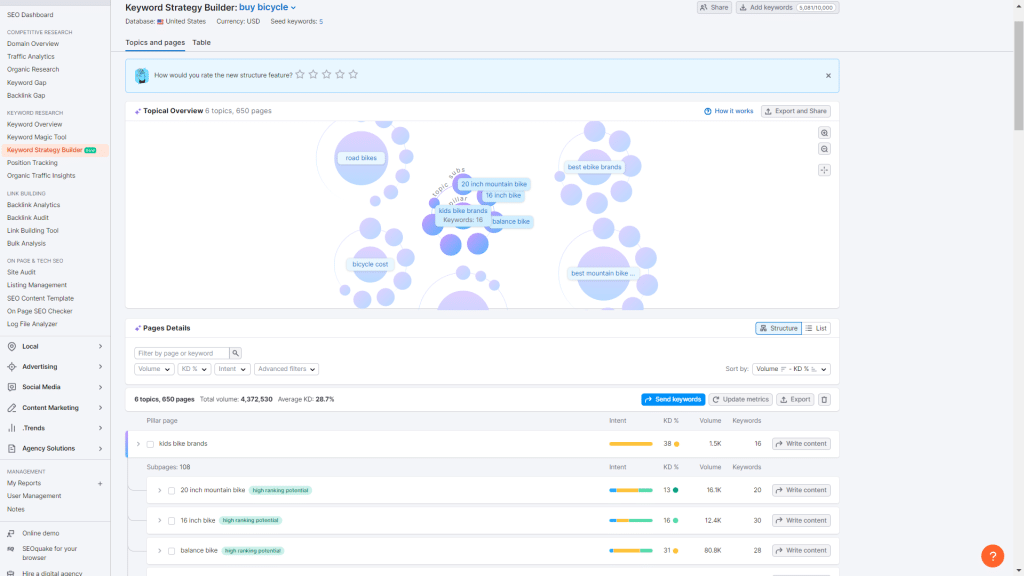The width and height of the screenshot is (1024, 576).
Task: Run the filter search magnifier icon
Action: tap(236, 353)
